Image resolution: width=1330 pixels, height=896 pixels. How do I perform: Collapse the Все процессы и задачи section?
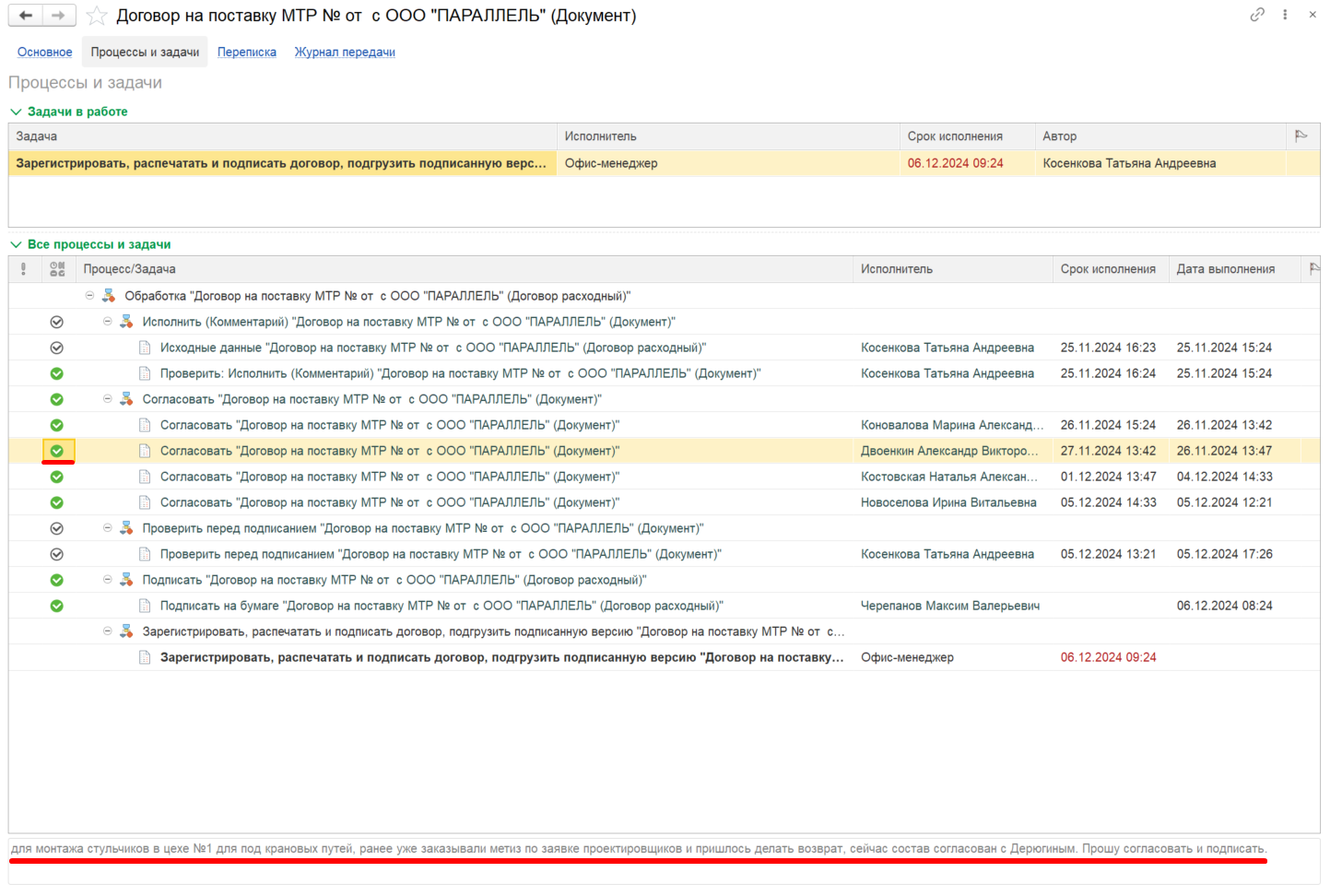(16, 244)
